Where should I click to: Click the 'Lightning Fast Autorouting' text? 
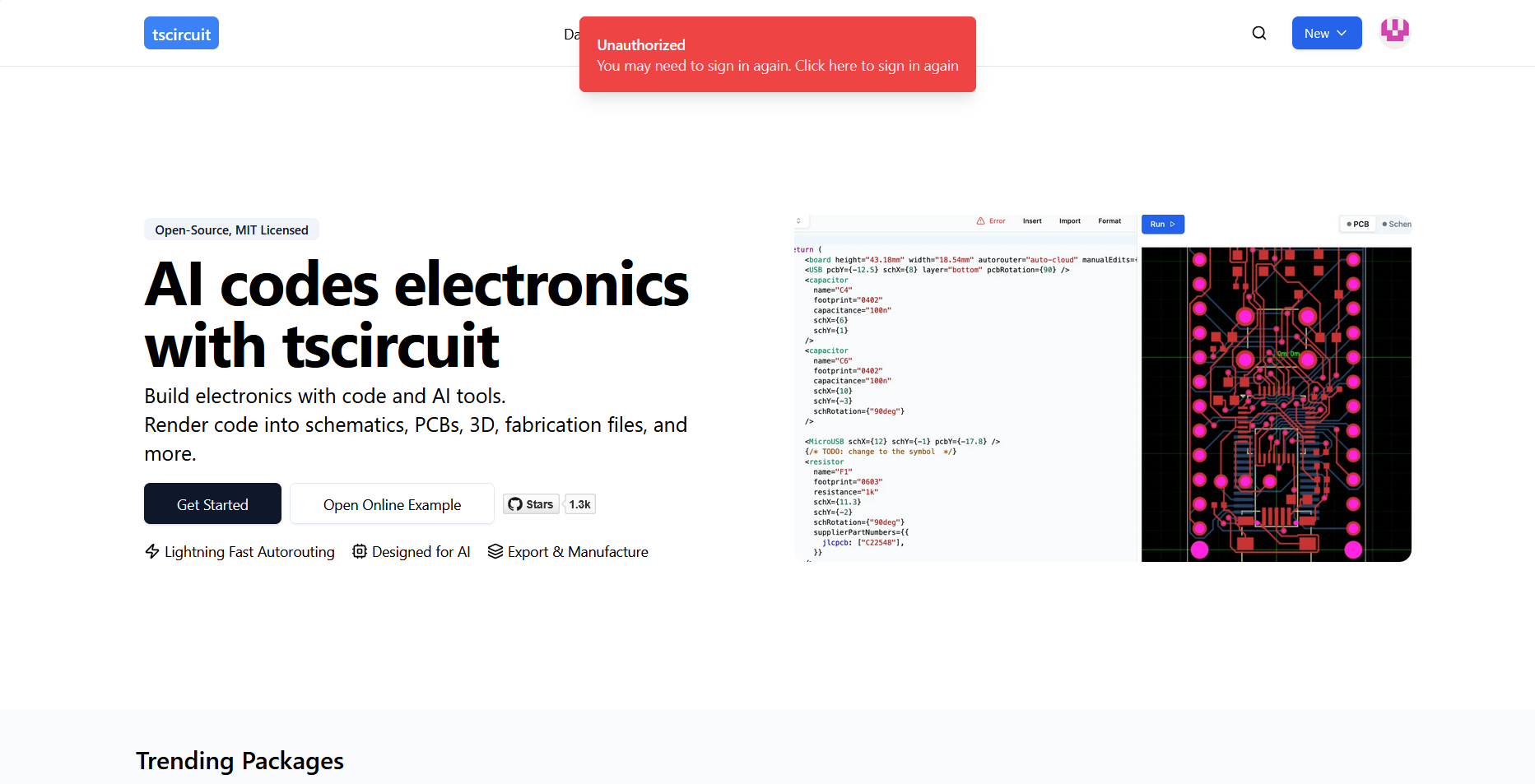click(x=249, y=551)
